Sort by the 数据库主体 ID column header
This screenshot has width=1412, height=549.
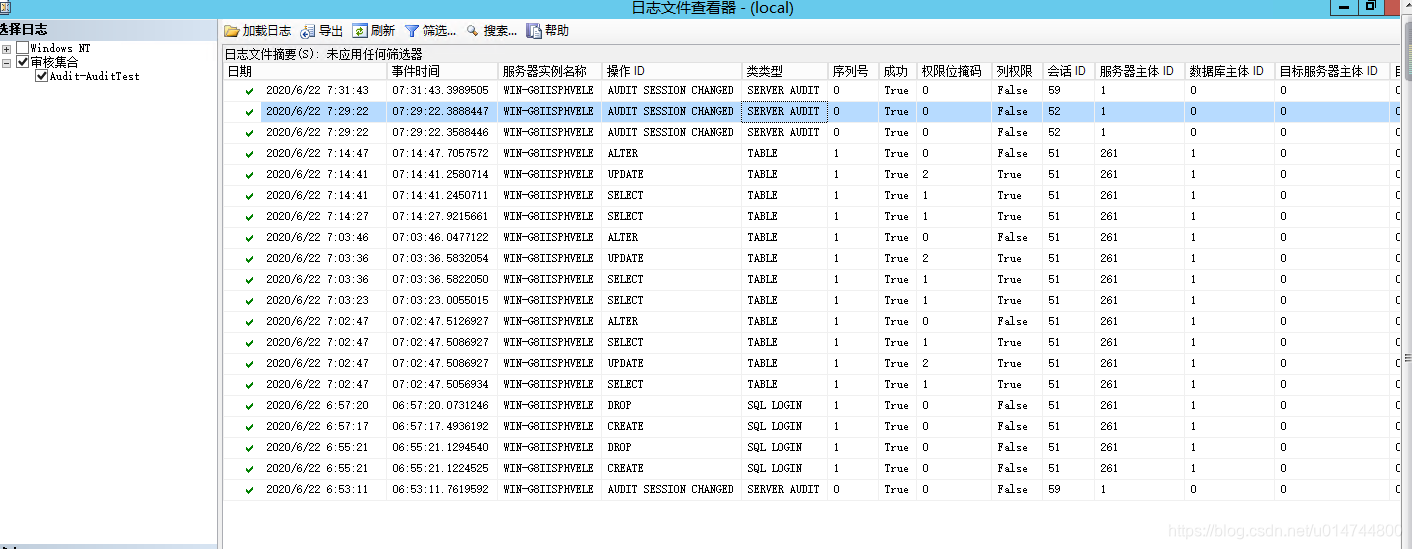click(x=1230, y=72)
